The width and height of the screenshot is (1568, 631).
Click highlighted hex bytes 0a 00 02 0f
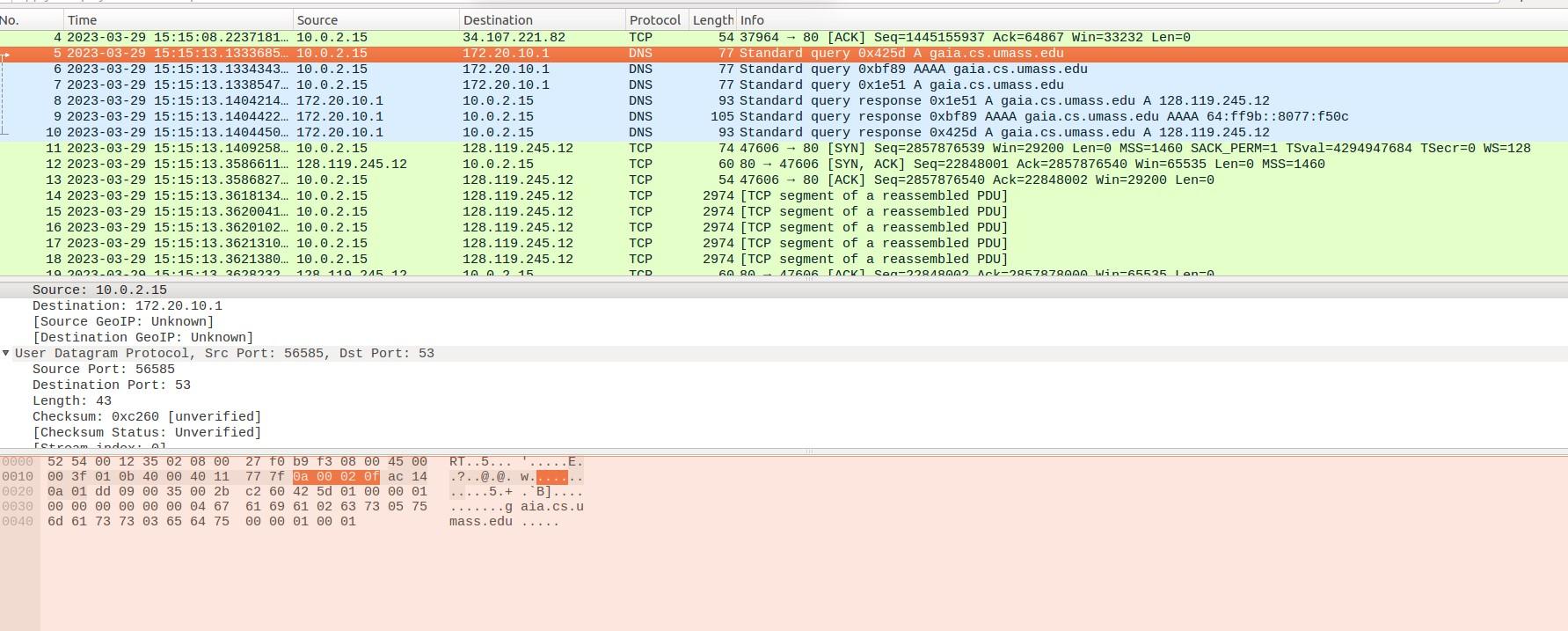pyautogui.click(x=336, y=476)
